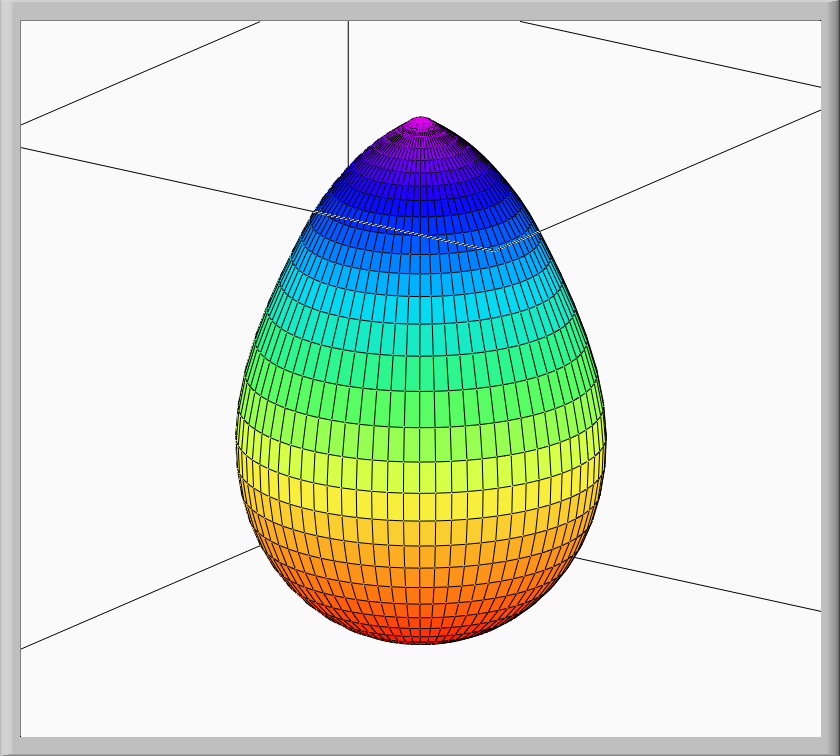The width and height of the screenshot is (840, 756).
Task: Select the diagonal box line in top-left corner
Action: point(140,72)
